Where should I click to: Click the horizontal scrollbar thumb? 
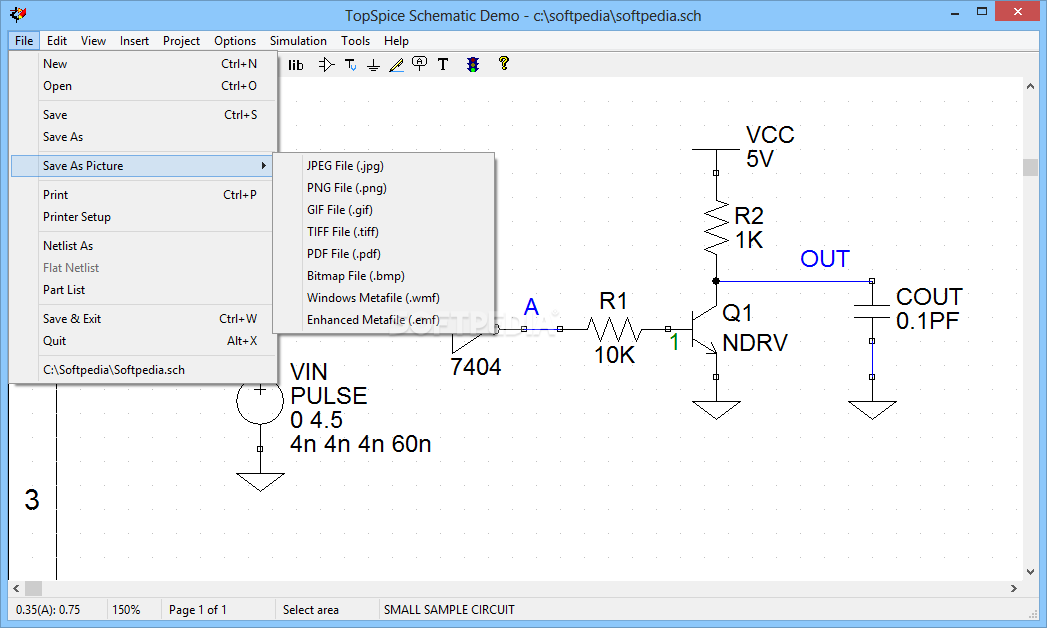coord(33,589)
